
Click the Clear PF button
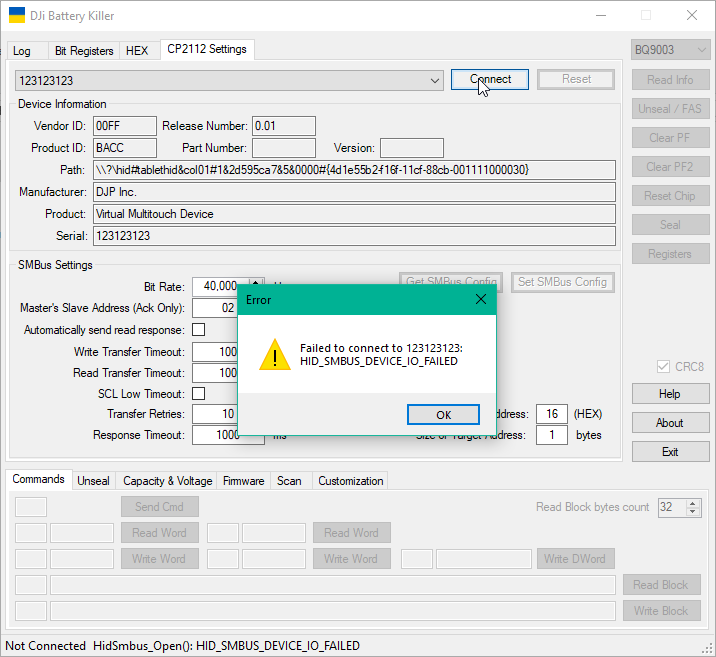(670, 138)
